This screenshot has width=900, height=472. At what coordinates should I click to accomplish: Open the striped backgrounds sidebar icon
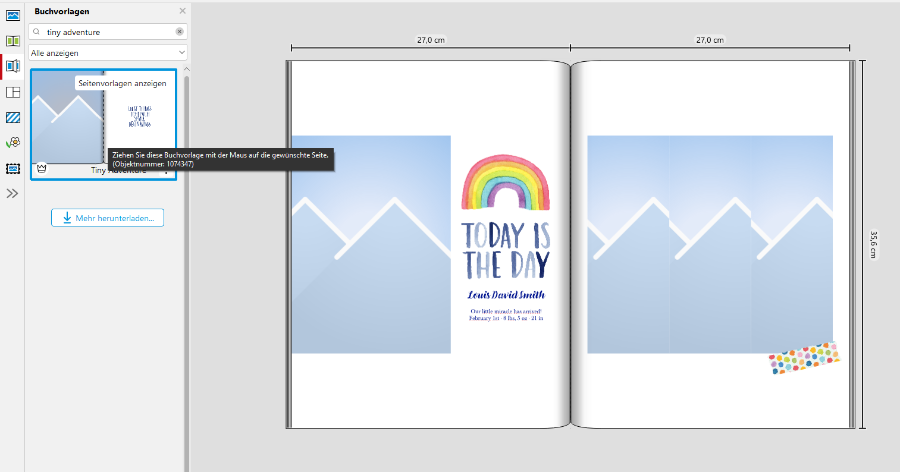pos(13,118)
